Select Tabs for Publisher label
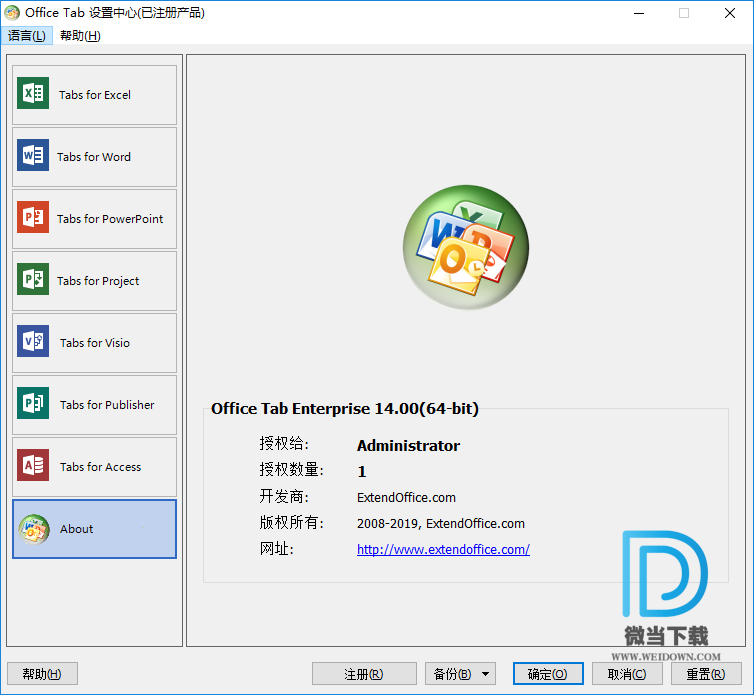 (107, 405)
